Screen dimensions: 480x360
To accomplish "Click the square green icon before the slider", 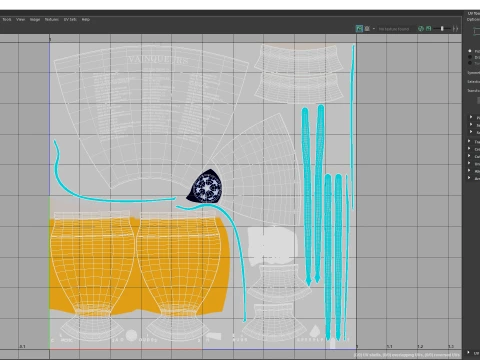I will 428,29.
